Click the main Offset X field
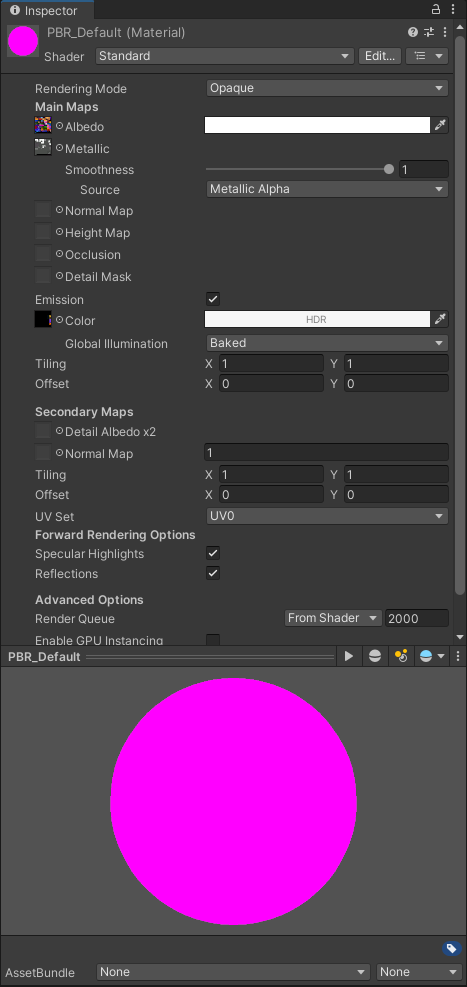Screen dimensions: 467x987 click(271, 383)
